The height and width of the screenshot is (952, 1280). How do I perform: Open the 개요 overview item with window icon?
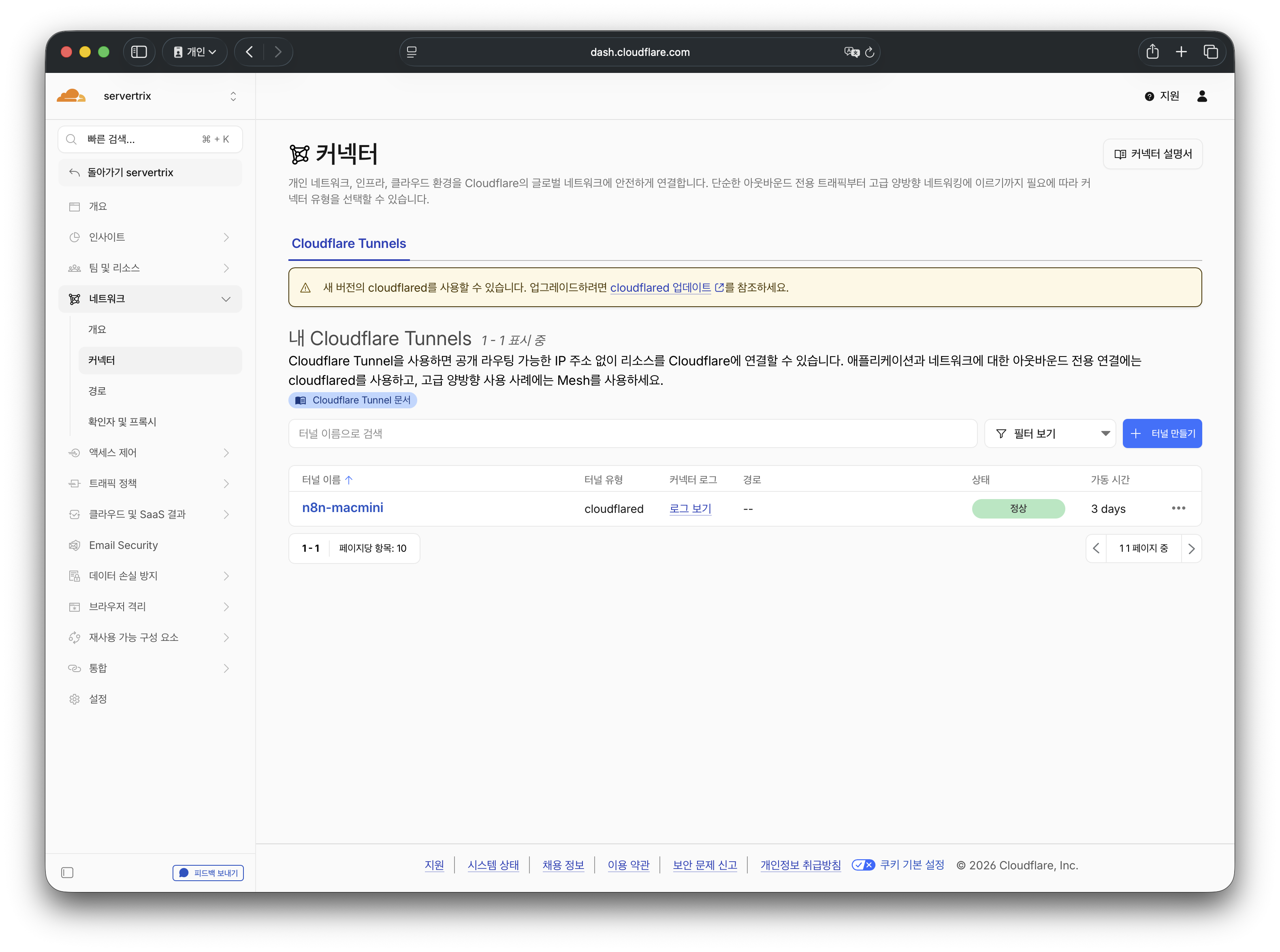click(150, 206)
